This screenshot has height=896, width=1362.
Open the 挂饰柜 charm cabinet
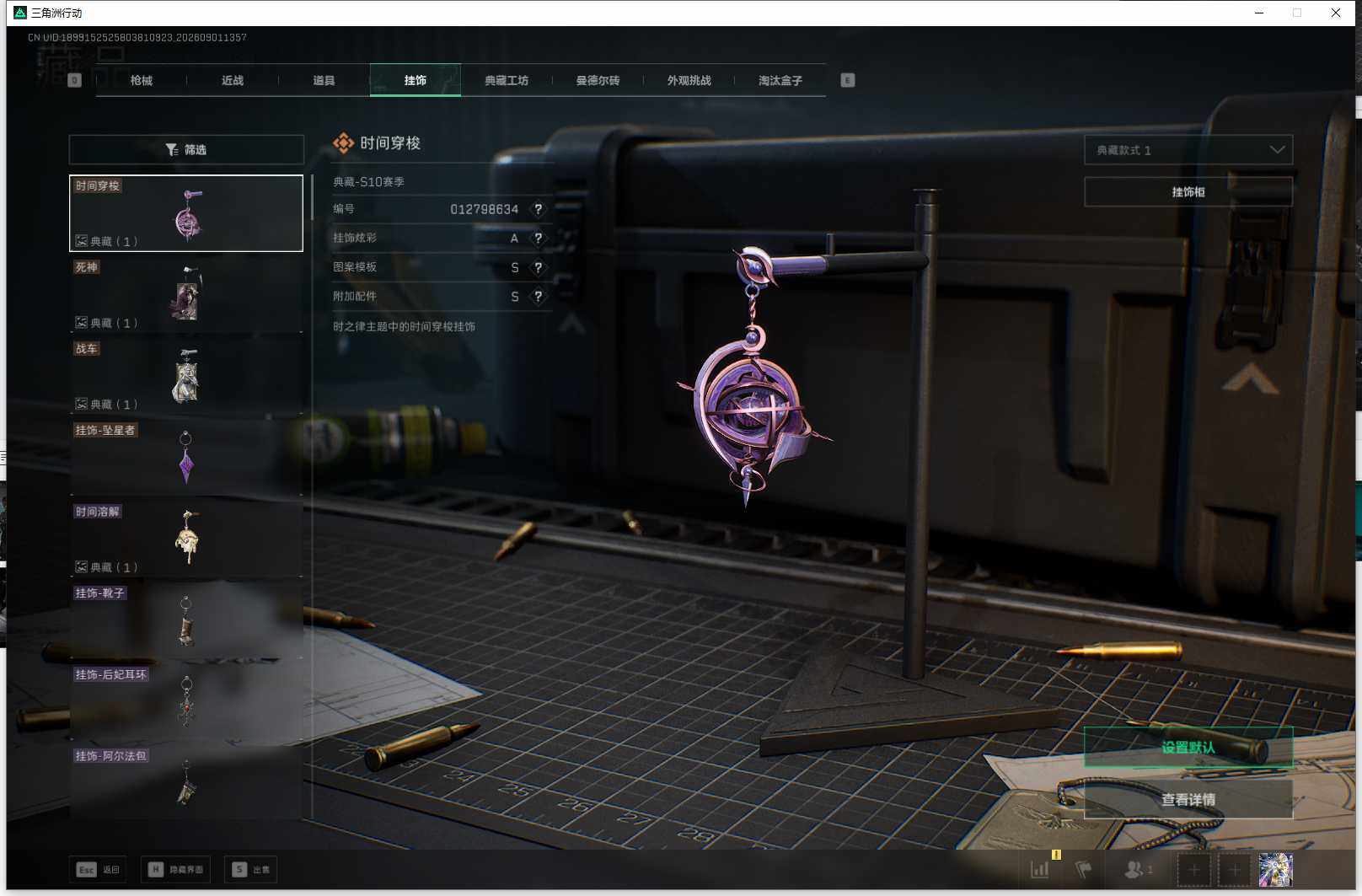pos(1188,192)
